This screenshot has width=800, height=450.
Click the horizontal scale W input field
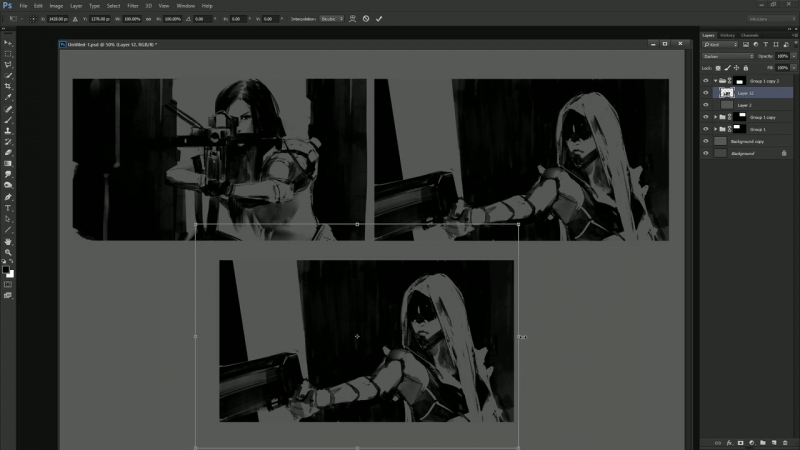click(131, 18)
